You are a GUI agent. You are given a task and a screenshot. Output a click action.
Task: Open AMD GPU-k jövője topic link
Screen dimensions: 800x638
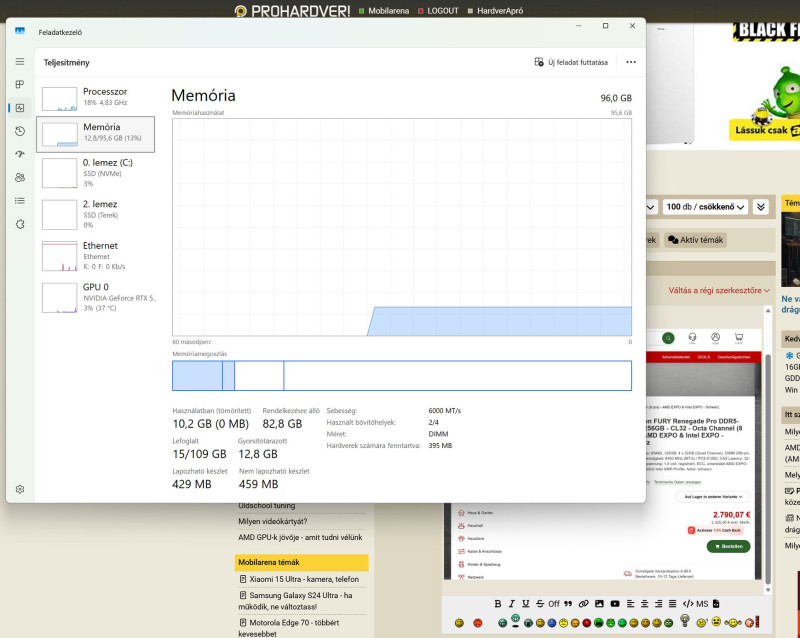coord(300,537)
